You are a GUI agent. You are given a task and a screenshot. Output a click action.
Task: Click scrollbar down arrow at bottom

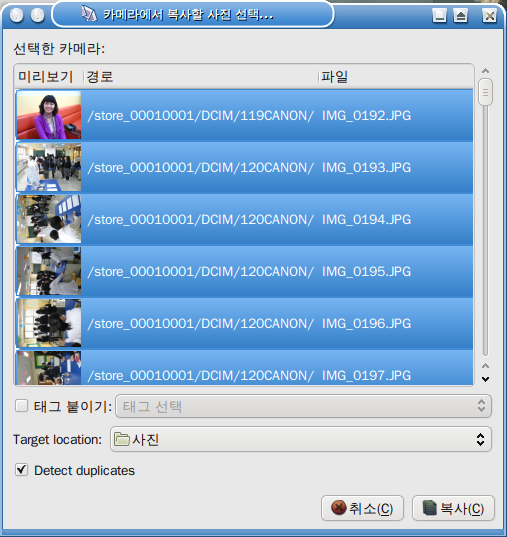point(485,379)
